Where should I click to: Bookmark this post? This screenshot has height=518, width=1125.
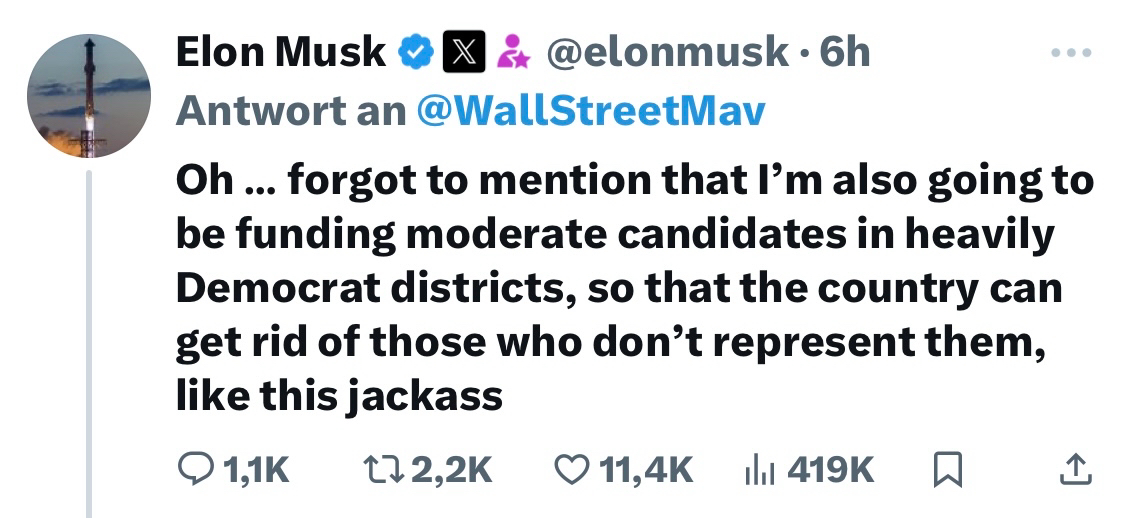pyautogui.click(x=947, y=471)
